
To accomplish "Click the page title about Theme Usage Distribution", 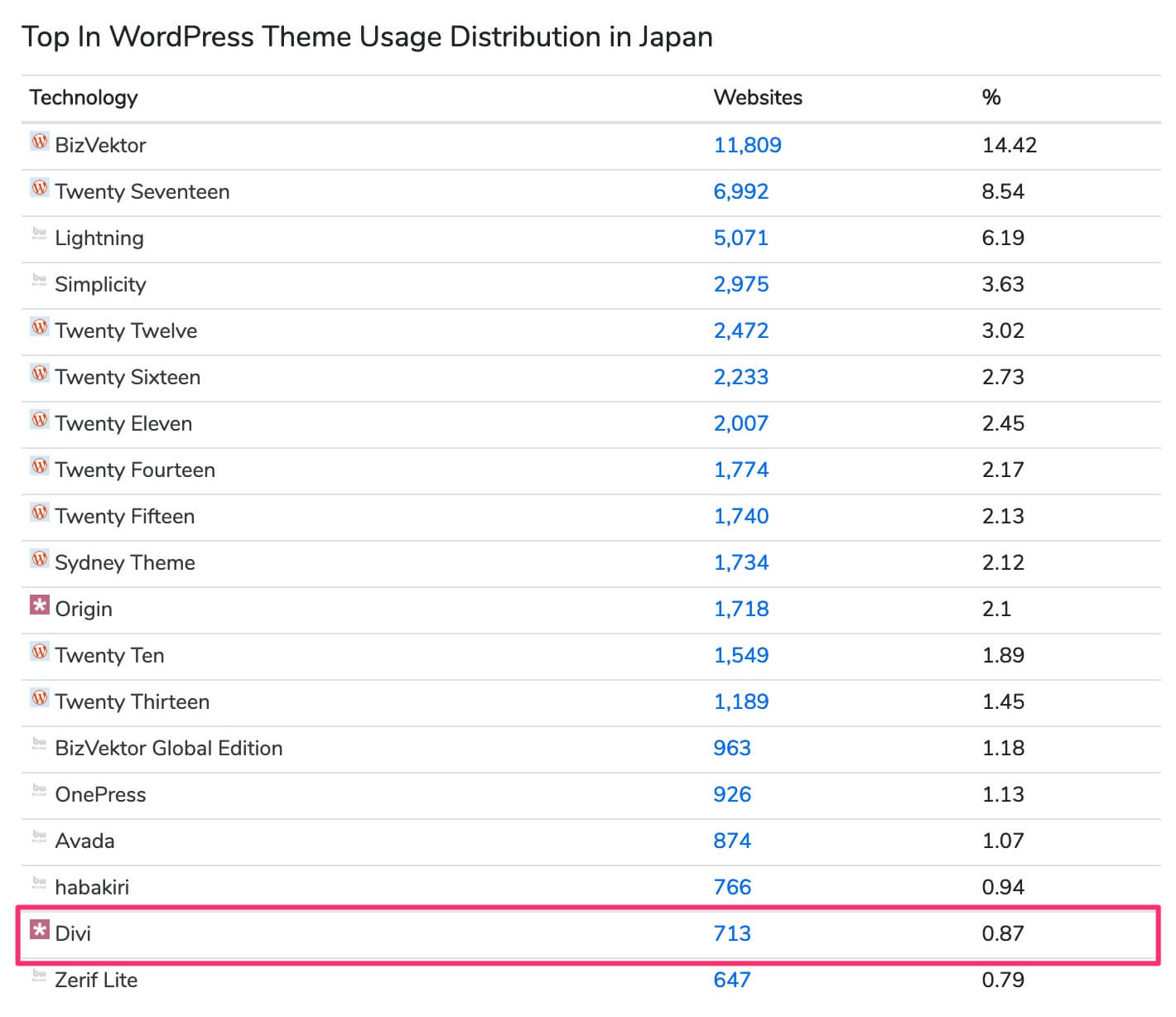I will (367, 37).
